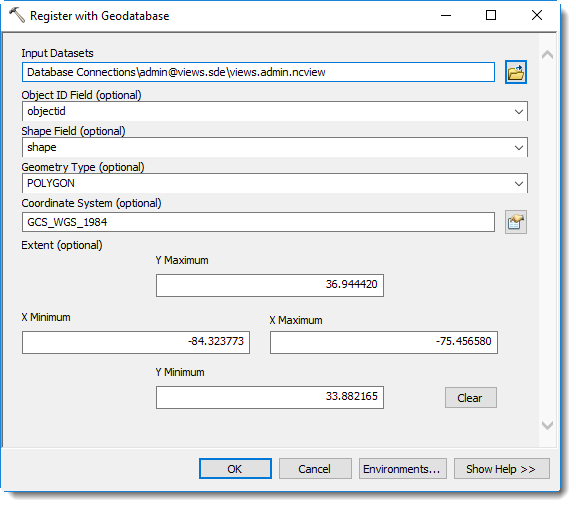Click the scroll up arrow of the dialog

click(547, 55)
